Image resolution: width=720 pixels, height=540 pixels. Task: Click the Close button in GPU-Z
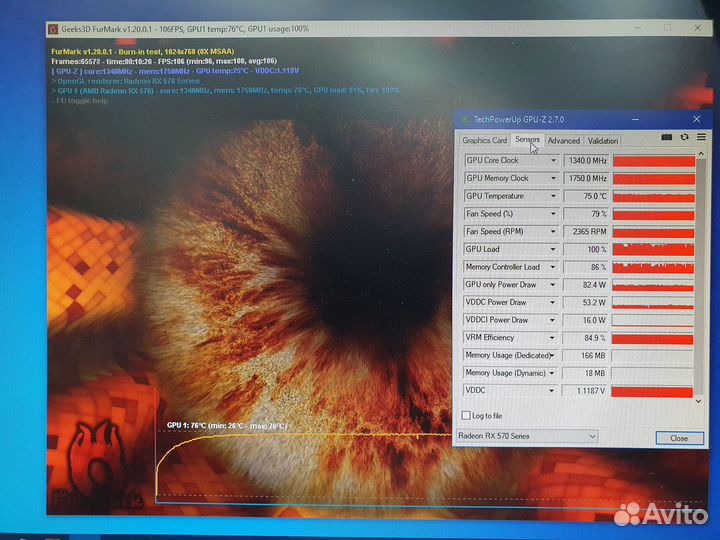coord(679,438)
